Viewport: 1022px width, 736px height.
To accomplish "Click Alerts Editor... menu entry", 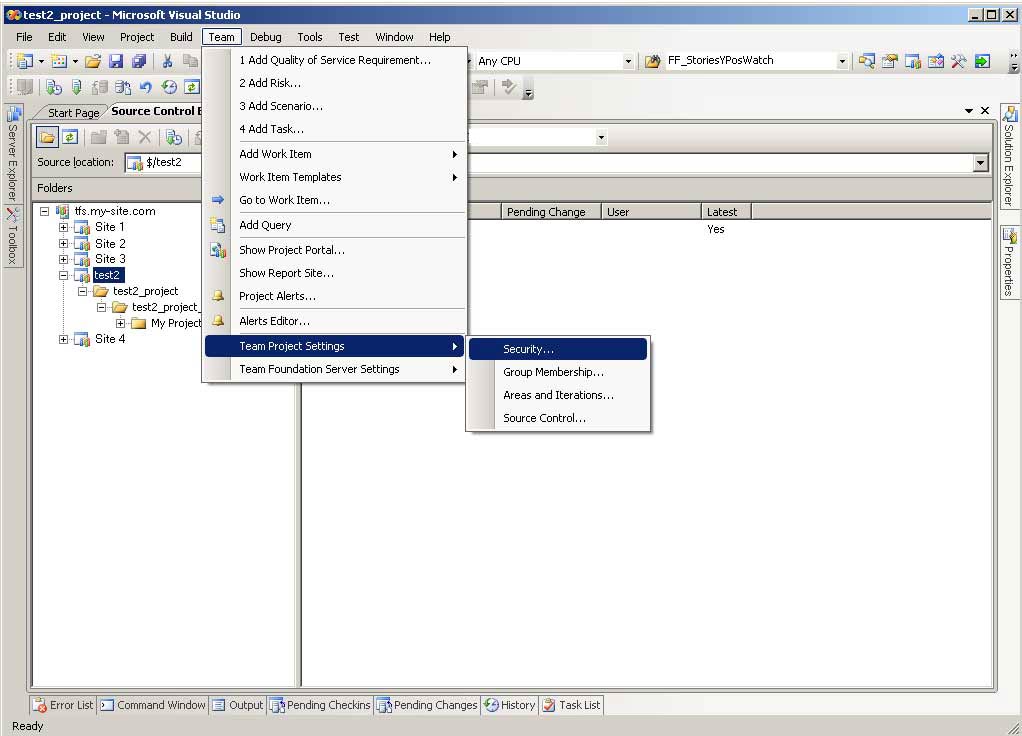I will (334, 321).
